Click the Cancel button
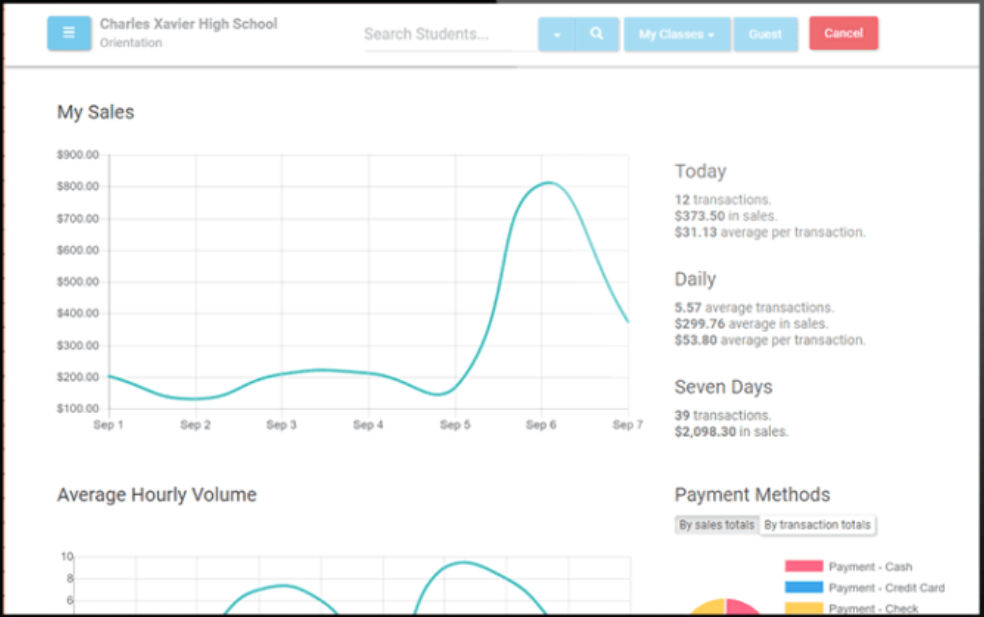This screenshot has height=617, width=984. coord(843,32)
